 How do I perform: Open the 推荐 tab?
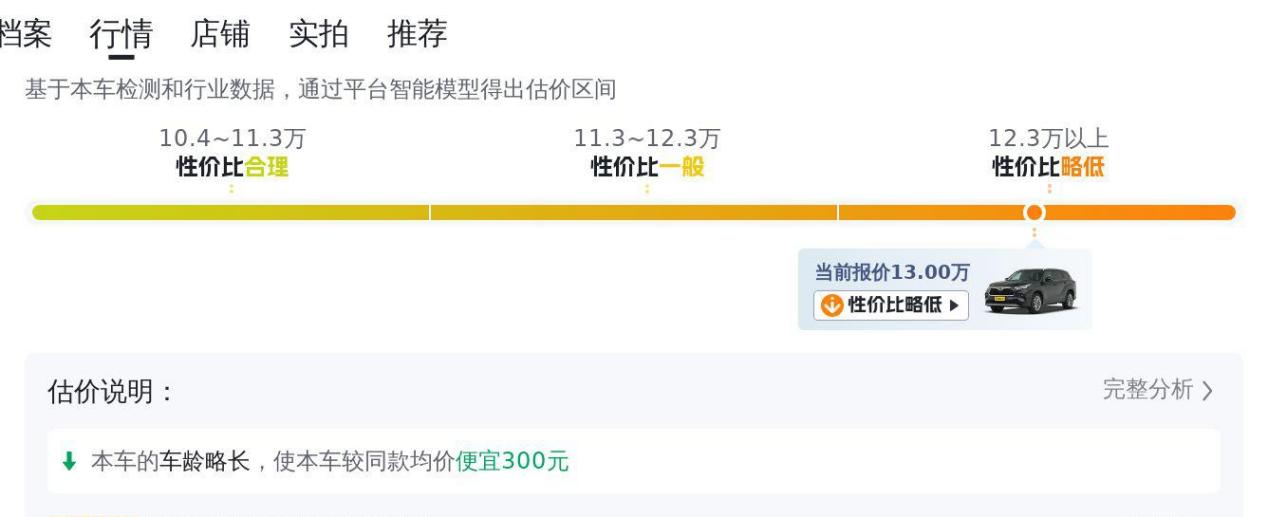417,34
